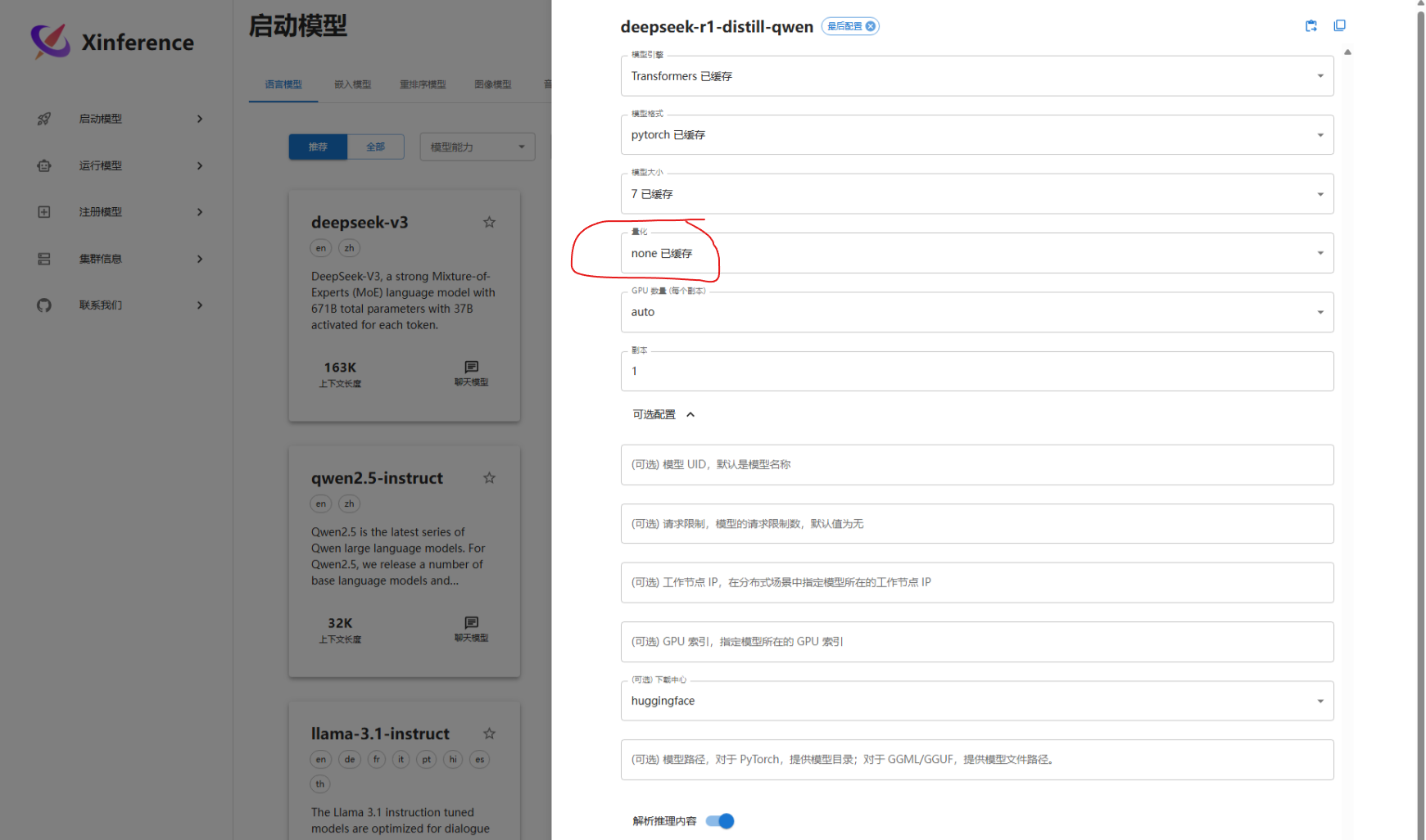This screenshot has width=1426, height=840.
Task: Click the clipboard paste icon in drawer header
Action: pyautogui.click(x=1311, y=26)
